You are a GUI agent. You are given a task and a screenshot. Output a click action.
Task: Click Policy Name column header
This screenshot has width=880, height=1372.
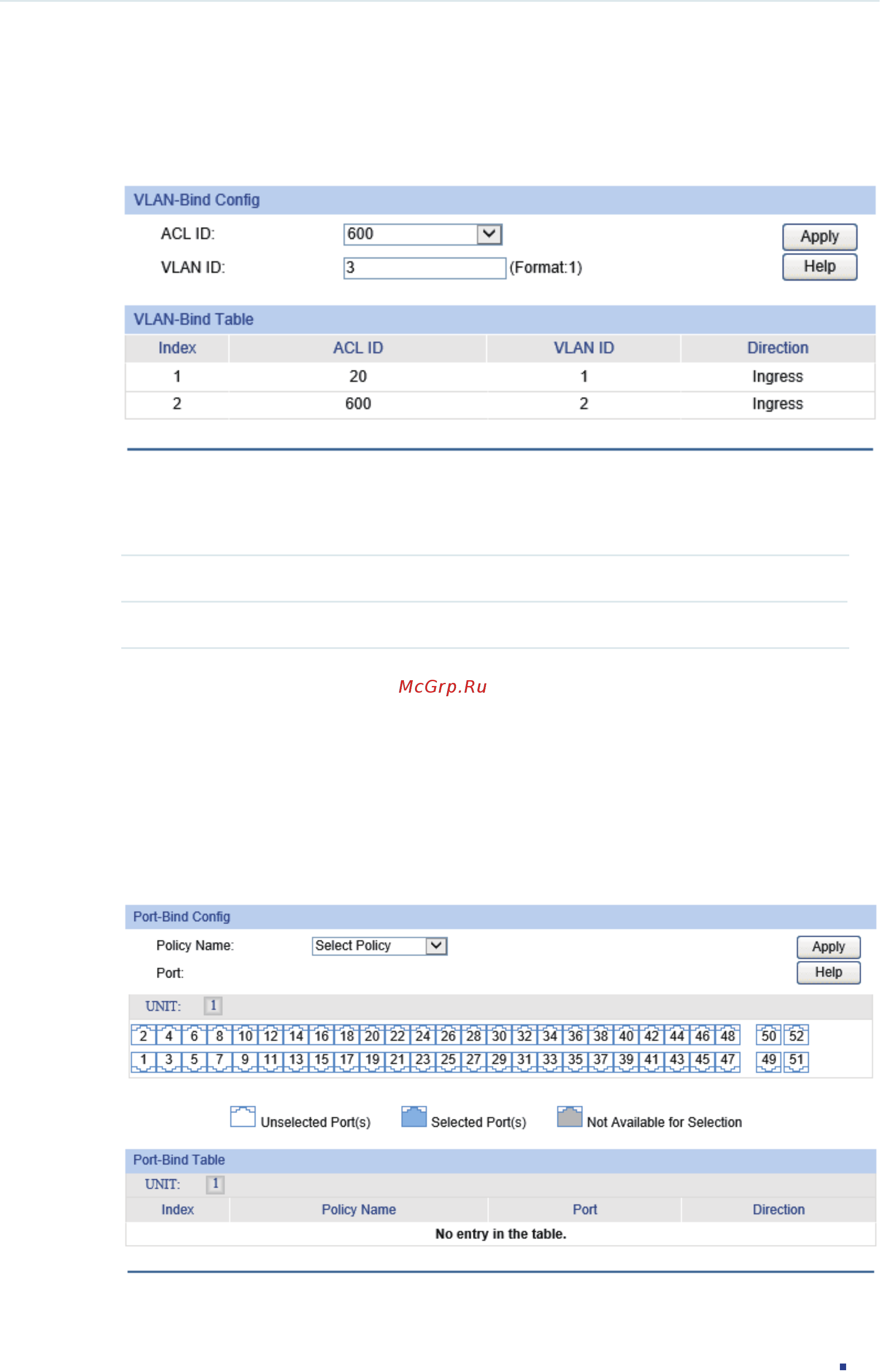tap(359, 1210)
